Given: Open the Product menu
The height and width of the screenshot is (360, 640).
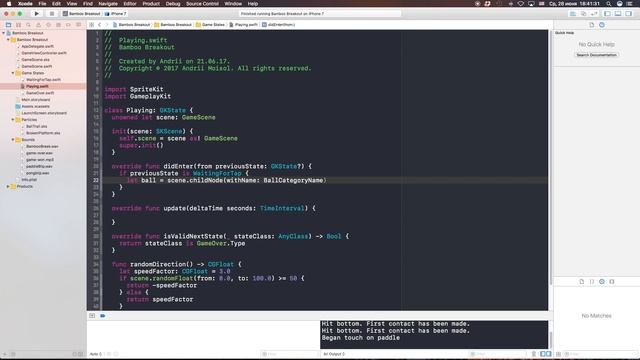Looking at the screenshot, I should click(151, 4).
